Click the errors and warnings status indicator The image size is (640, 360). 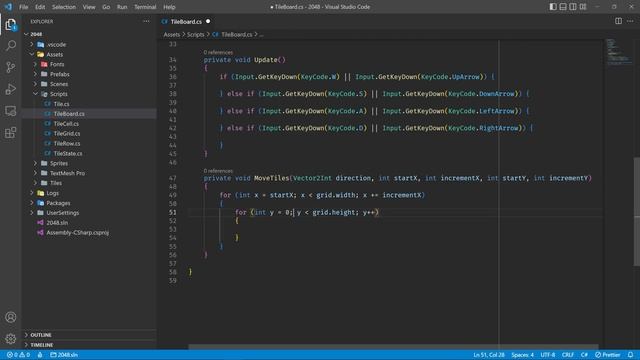(18, 355)
